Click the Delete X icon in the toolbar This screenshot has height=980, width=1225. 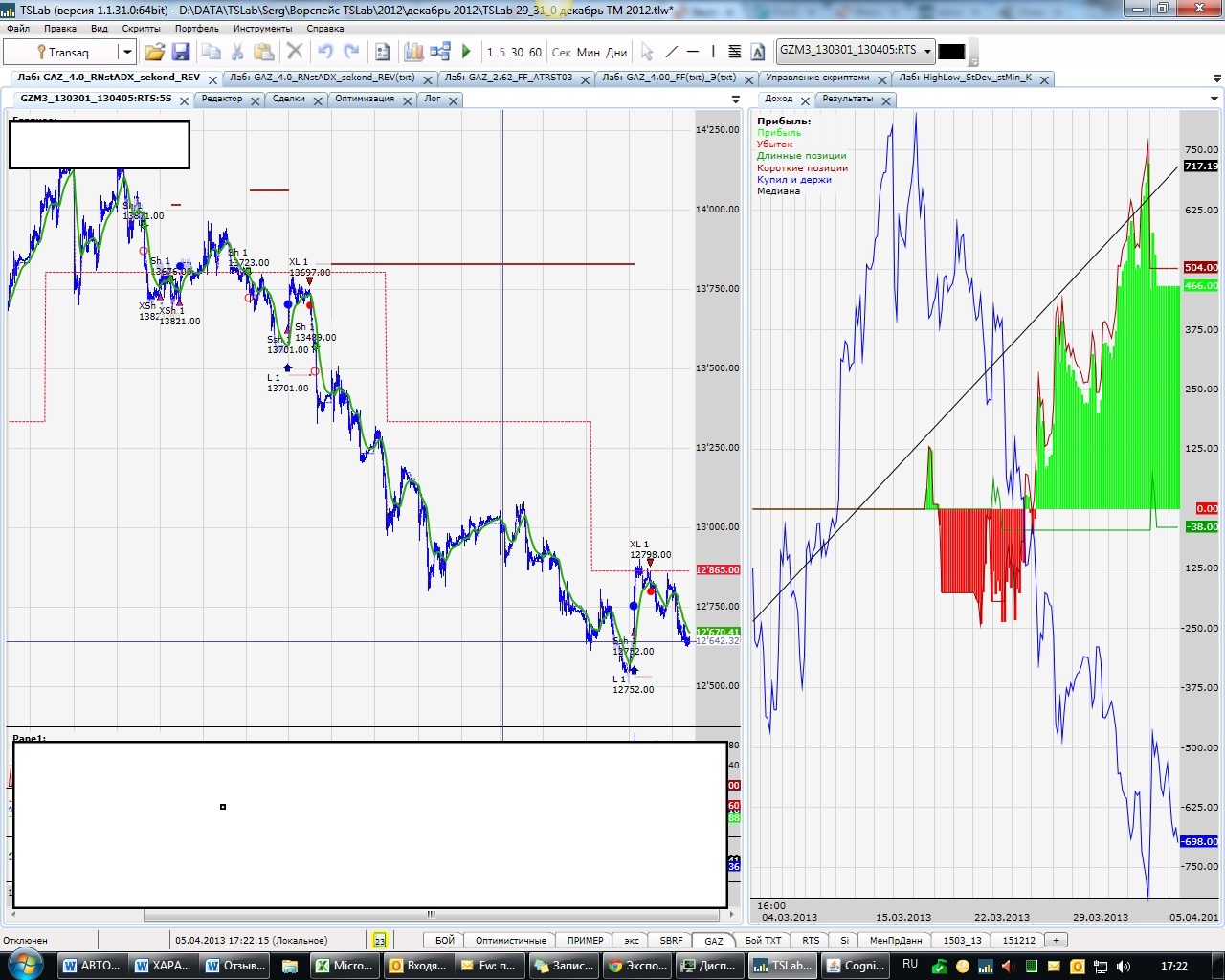pos(295,52)
